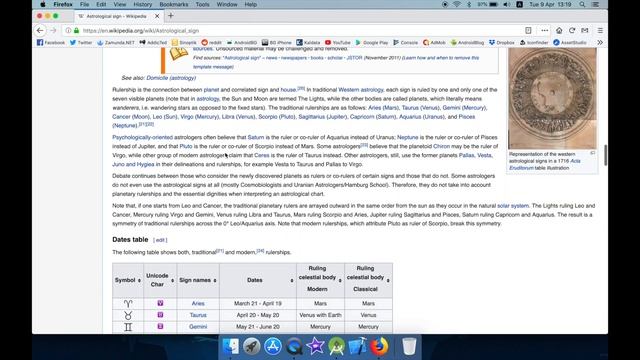Open the Apple menu
The image size is (640, 360).
pyautogui.click(x=42, y=4)
